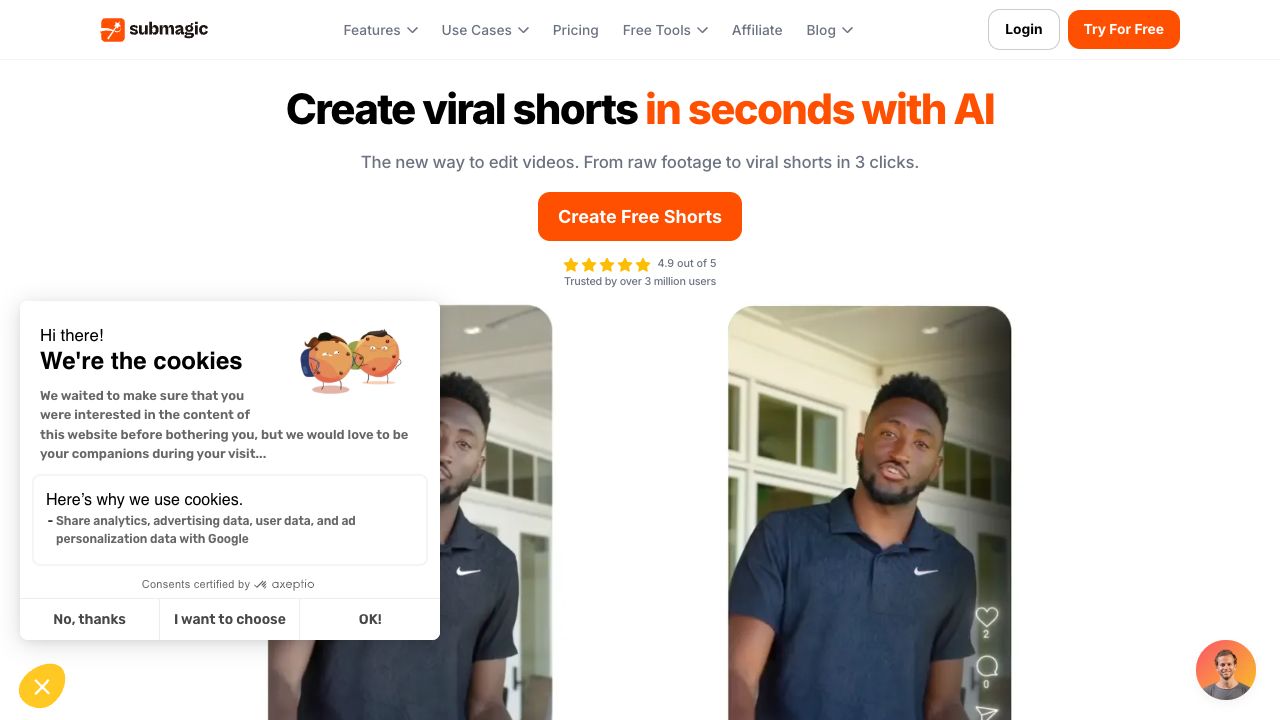Expand the Blog dropdown menu

click(x=830, y=30)
